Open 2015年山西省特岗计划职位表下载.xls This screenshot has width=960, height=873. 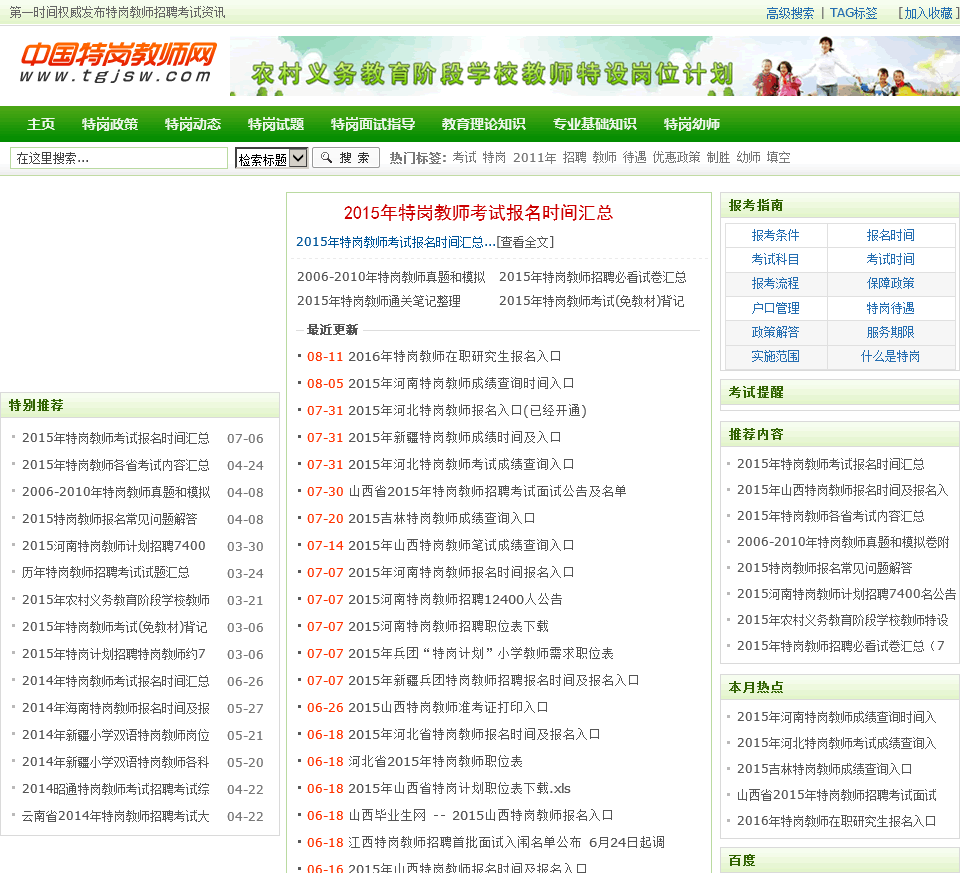click(x=459, y=789)
